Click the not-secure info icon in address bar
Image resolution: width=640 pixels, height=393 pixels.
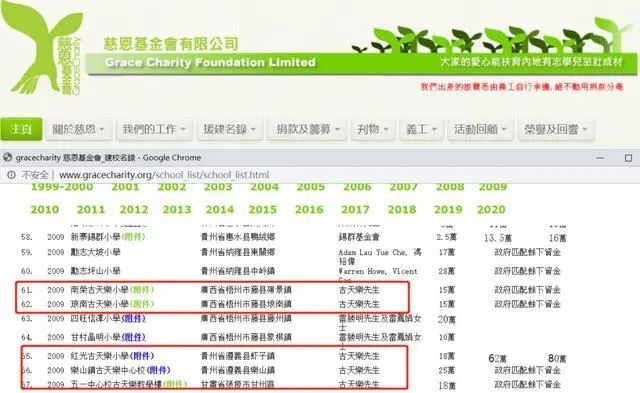click(x=11, y=175)
